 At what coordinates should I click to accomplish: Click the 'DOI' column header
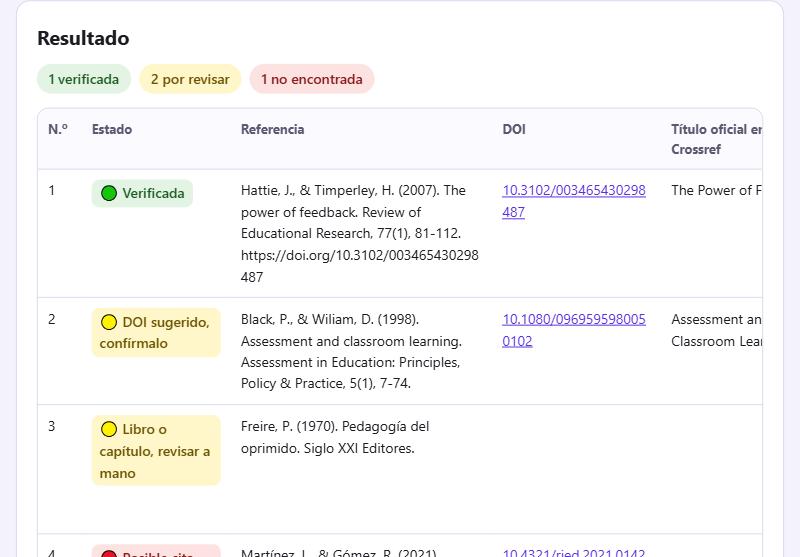514,129
